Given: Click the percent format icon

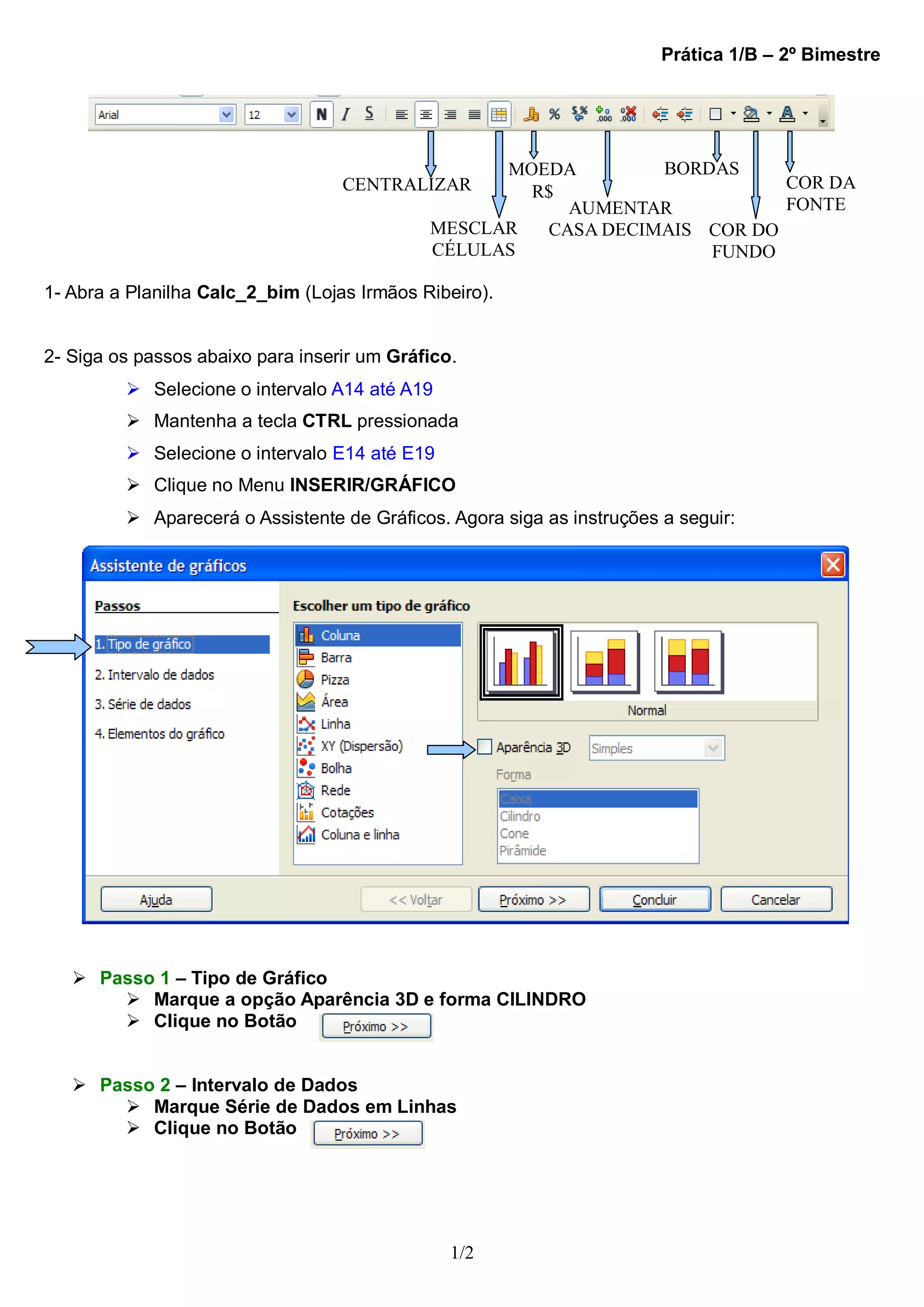Looking at the screenshot, I should pos(554,115).
